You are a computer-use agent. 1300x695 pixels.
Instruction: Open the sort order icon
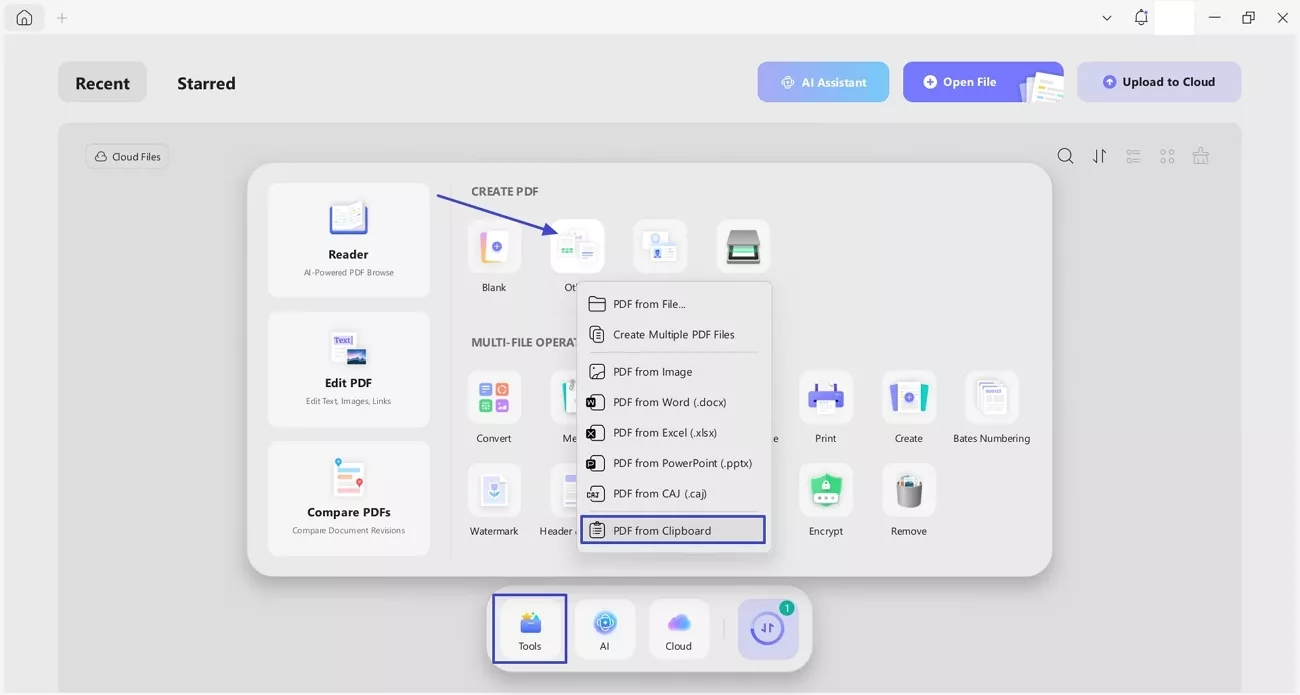1100,156
